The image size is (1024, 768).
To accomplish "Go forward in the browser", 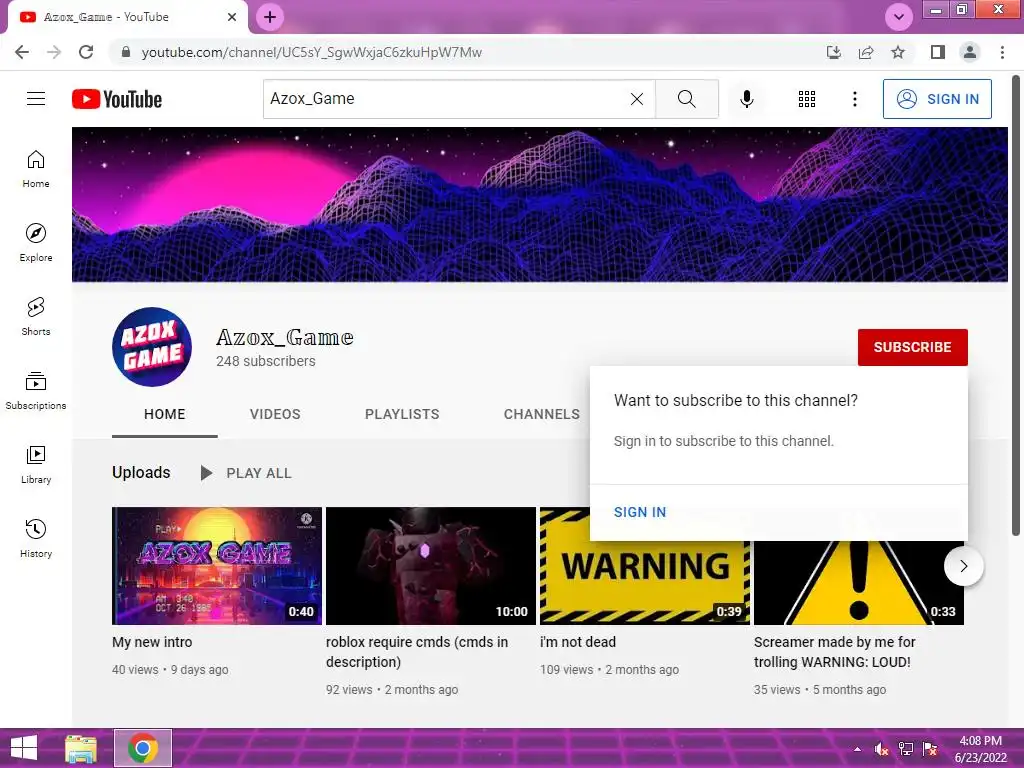I will pyautogui.click(x=54, y=52).
